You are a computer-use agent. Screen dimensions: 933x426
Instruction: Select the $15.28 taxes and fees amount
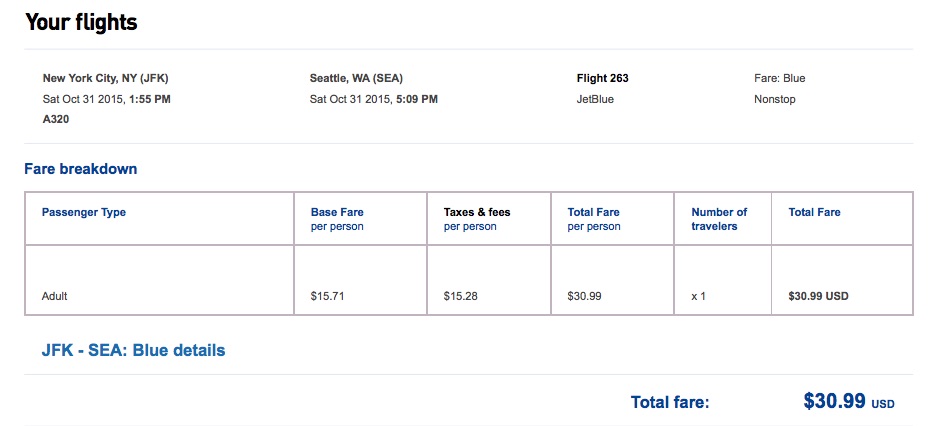(460, 297)
